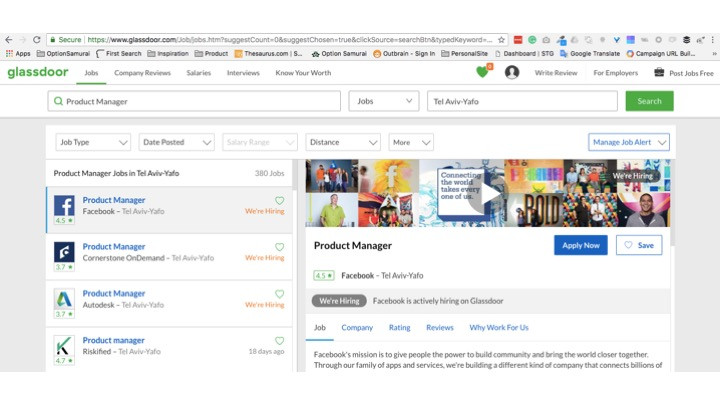Click the browser address bar URL
The width and height of the screenshot is (720, 405).
(x=289, y=40)
